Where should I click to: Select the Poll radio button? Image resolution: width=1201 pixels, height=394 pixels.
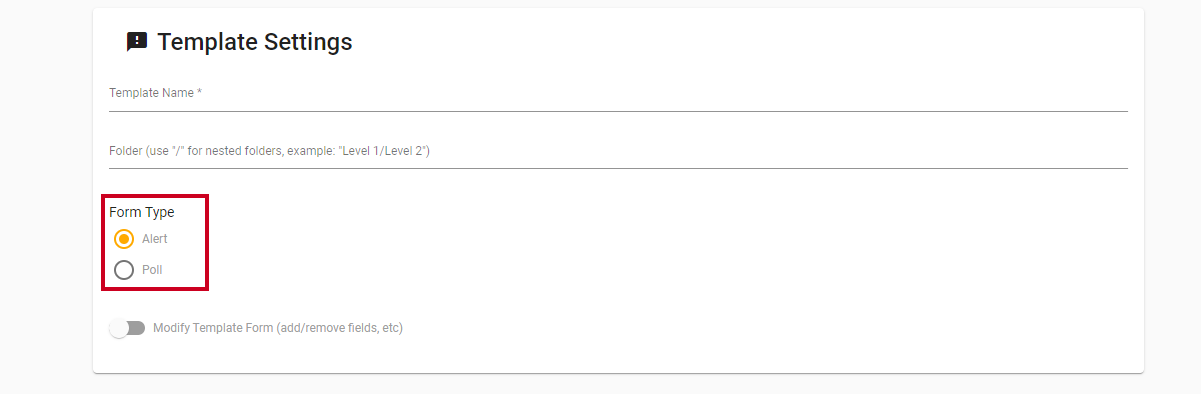pyautogui.click(x=124, y=270)
